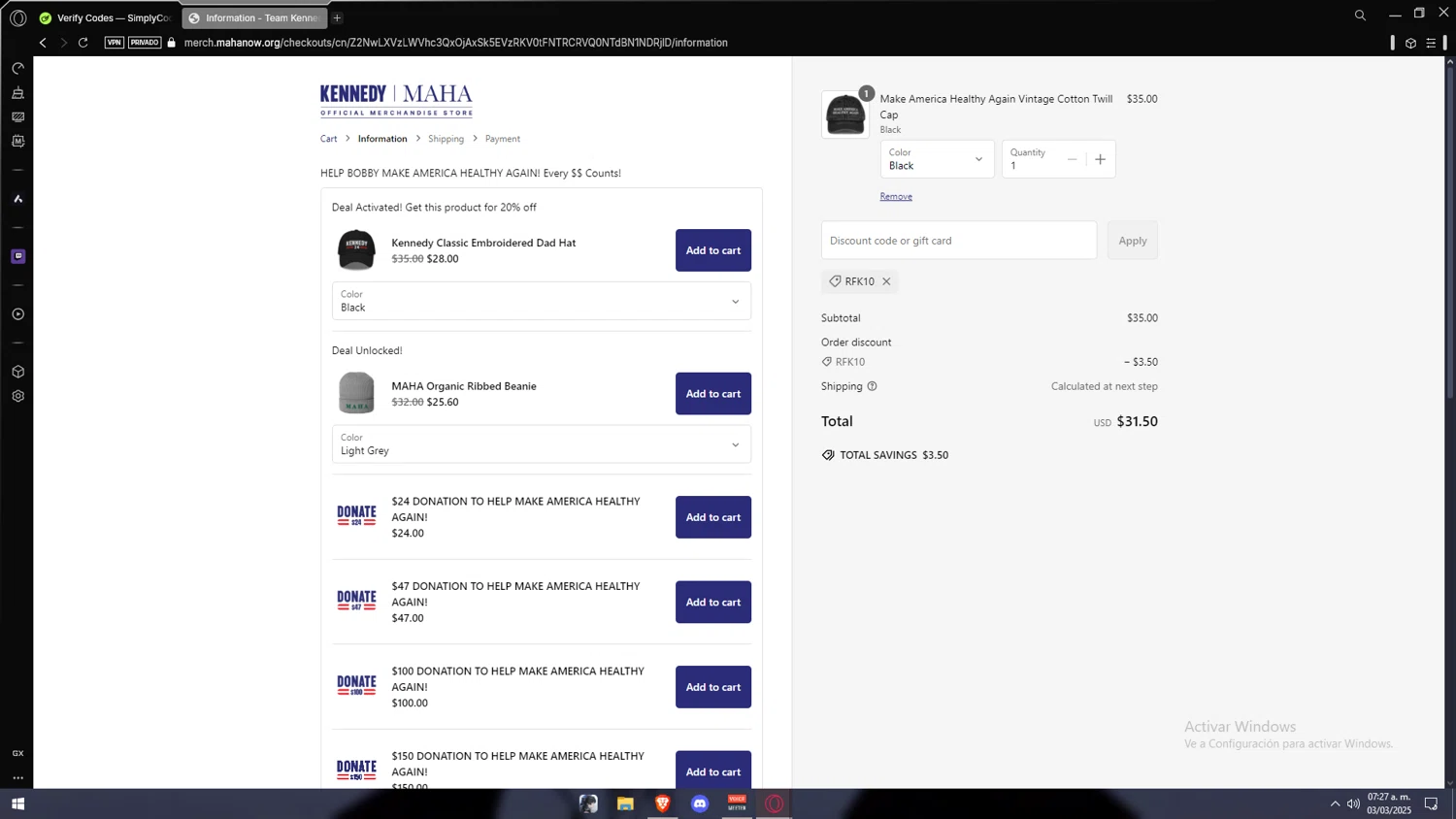Switch to Verify Codes SimplyCodes tab
The height and width of the screenshot is (819, 1456).
click(105, 17)
